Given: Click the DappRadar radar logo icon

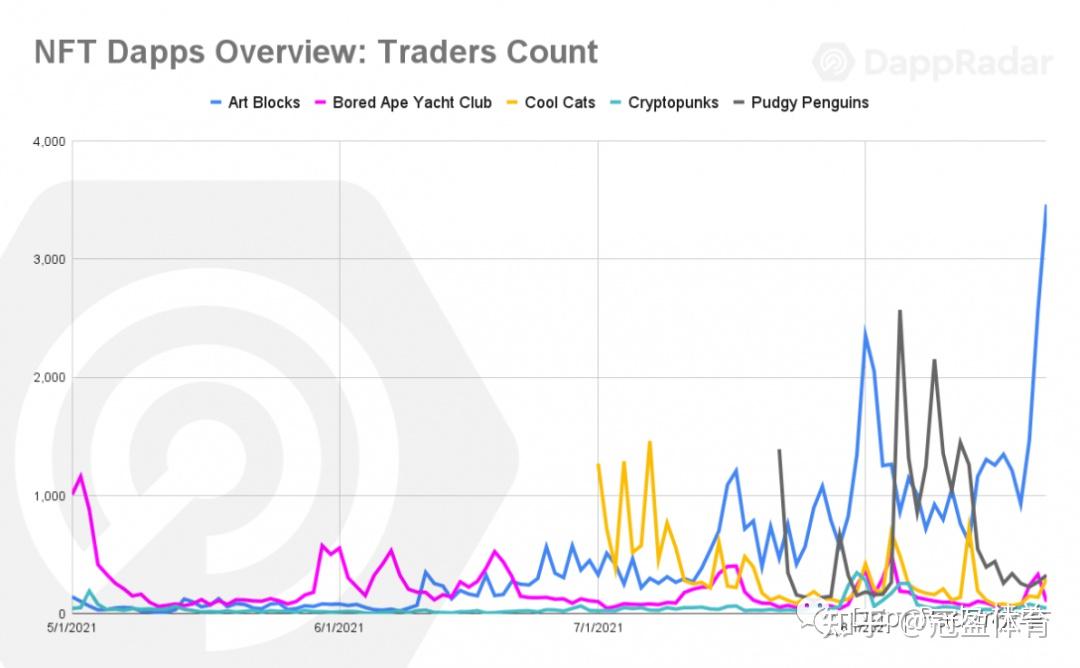Looking at the screenshot, I should click(x=833, y=62).
